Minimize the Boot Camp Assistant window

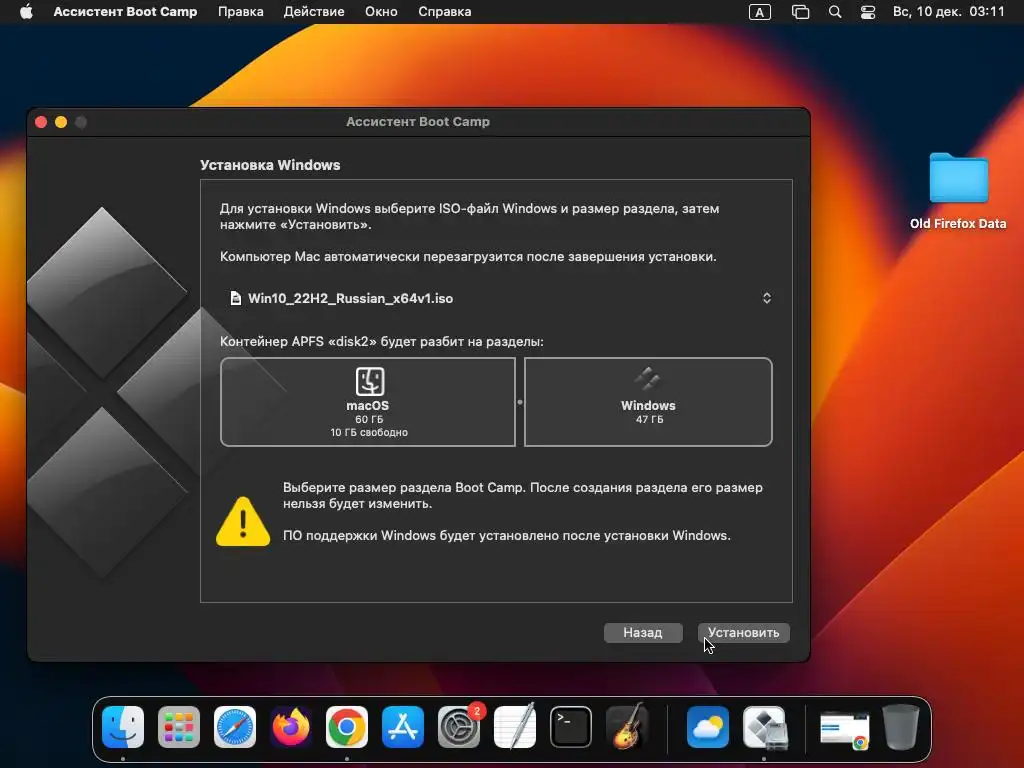point(61,122)
